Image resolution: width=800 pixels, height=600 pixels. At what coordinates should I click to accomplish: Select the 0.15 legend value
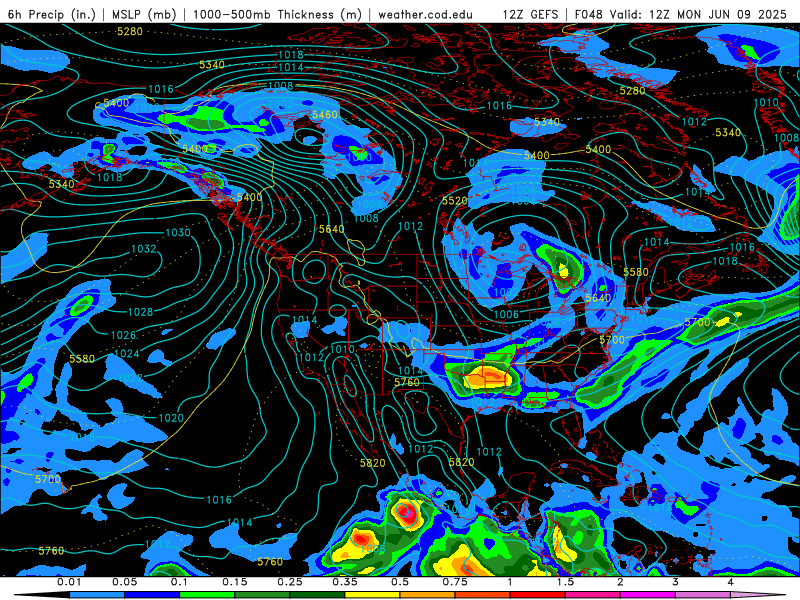tap(235, 582)
